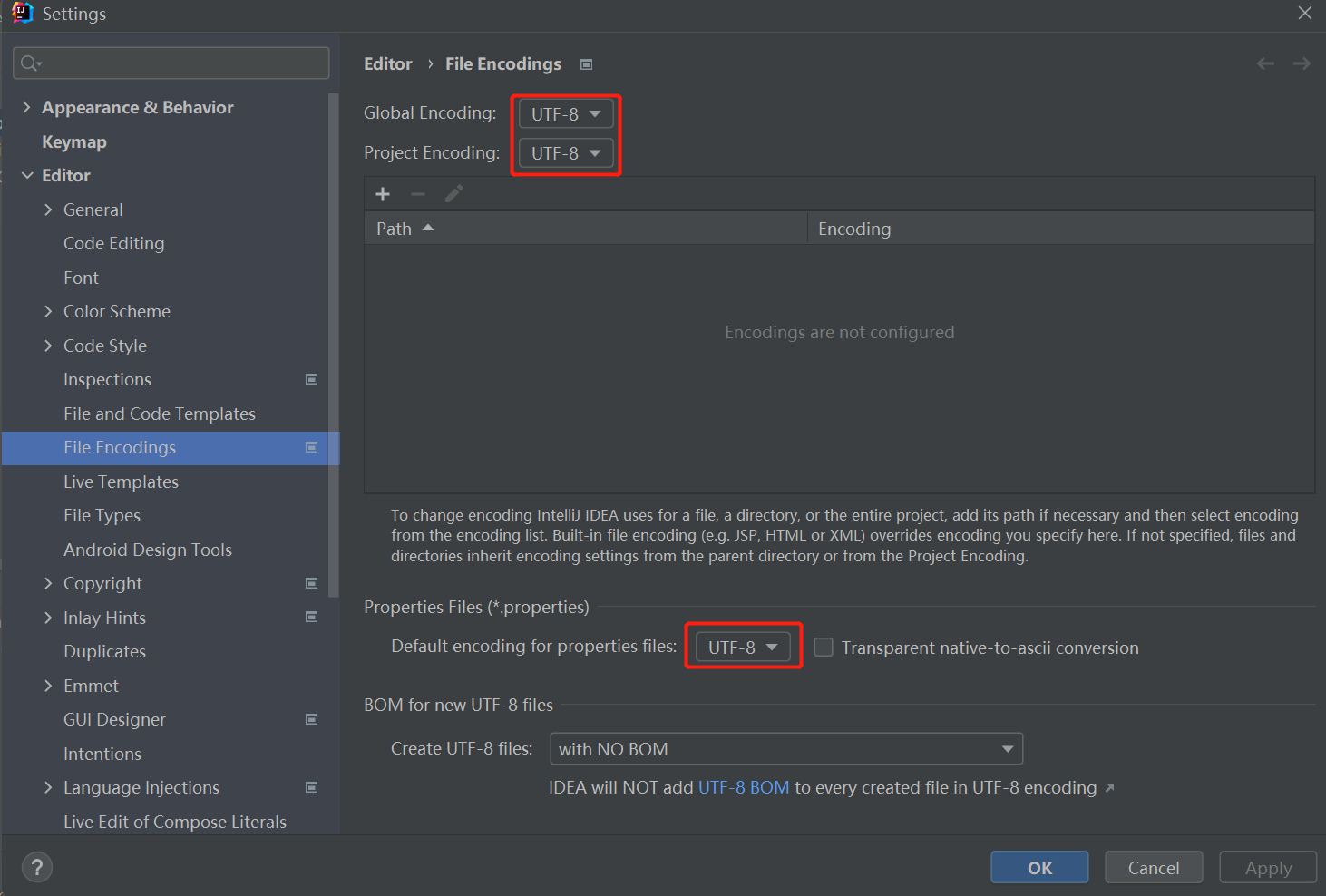Open the Inspections settings page
The height and width of the screenshot is (896, 1326).
tap(107, 379)
